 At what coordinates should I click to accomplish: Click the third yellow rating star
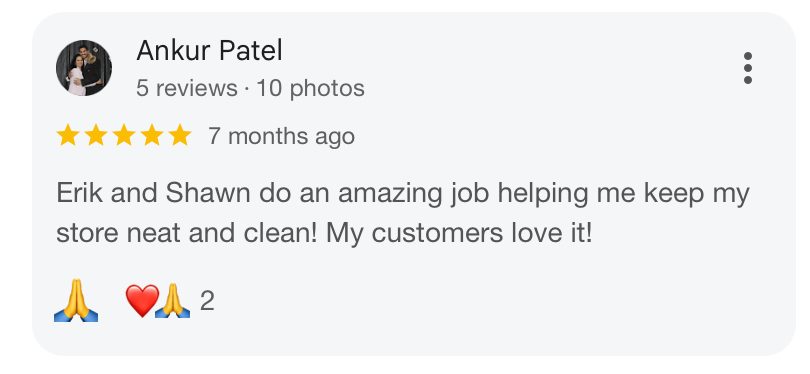pyautogui.click(x=124, y=136)
